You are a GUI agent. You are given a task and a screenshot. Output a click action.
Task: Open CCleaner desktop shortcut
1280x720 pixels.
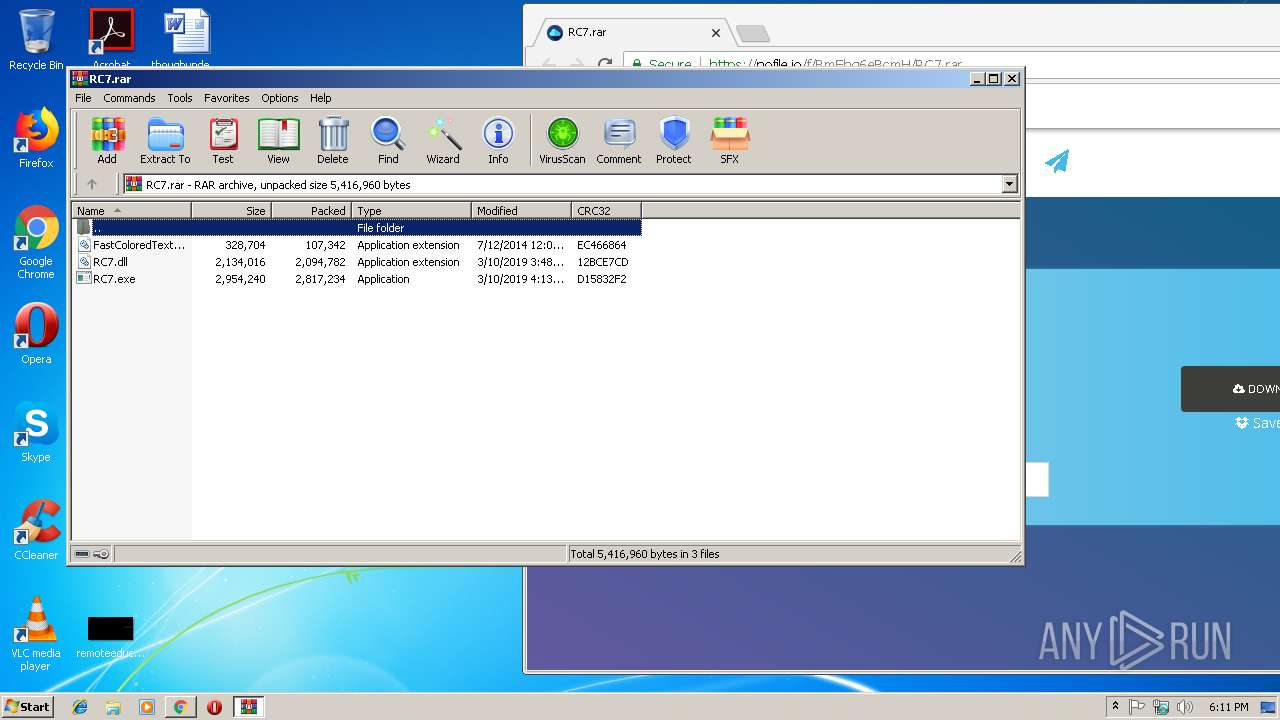36,530
